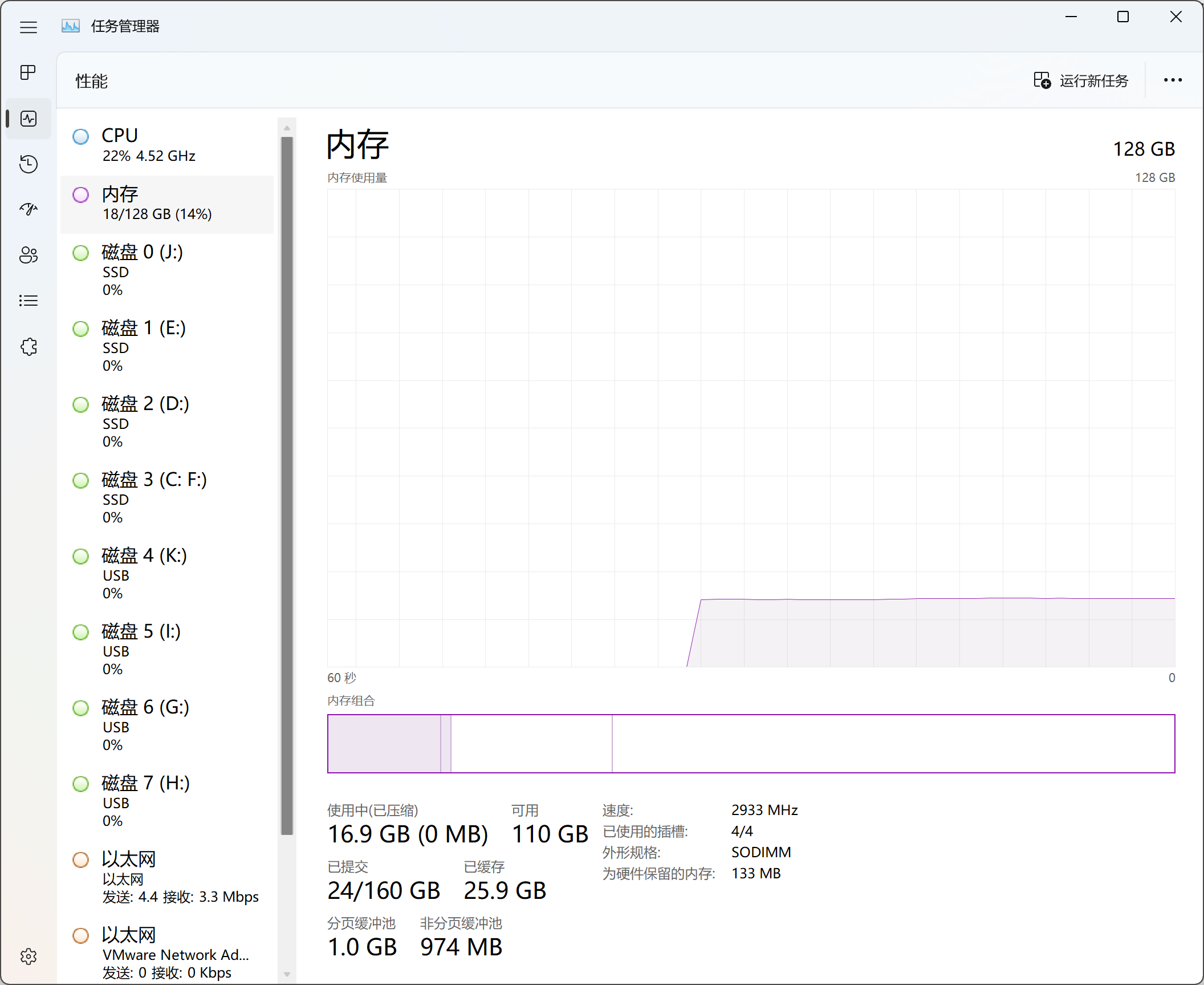Click the 974 MB non-paged value
This screenshot has height=985, width=1204.
coord(461,947)
